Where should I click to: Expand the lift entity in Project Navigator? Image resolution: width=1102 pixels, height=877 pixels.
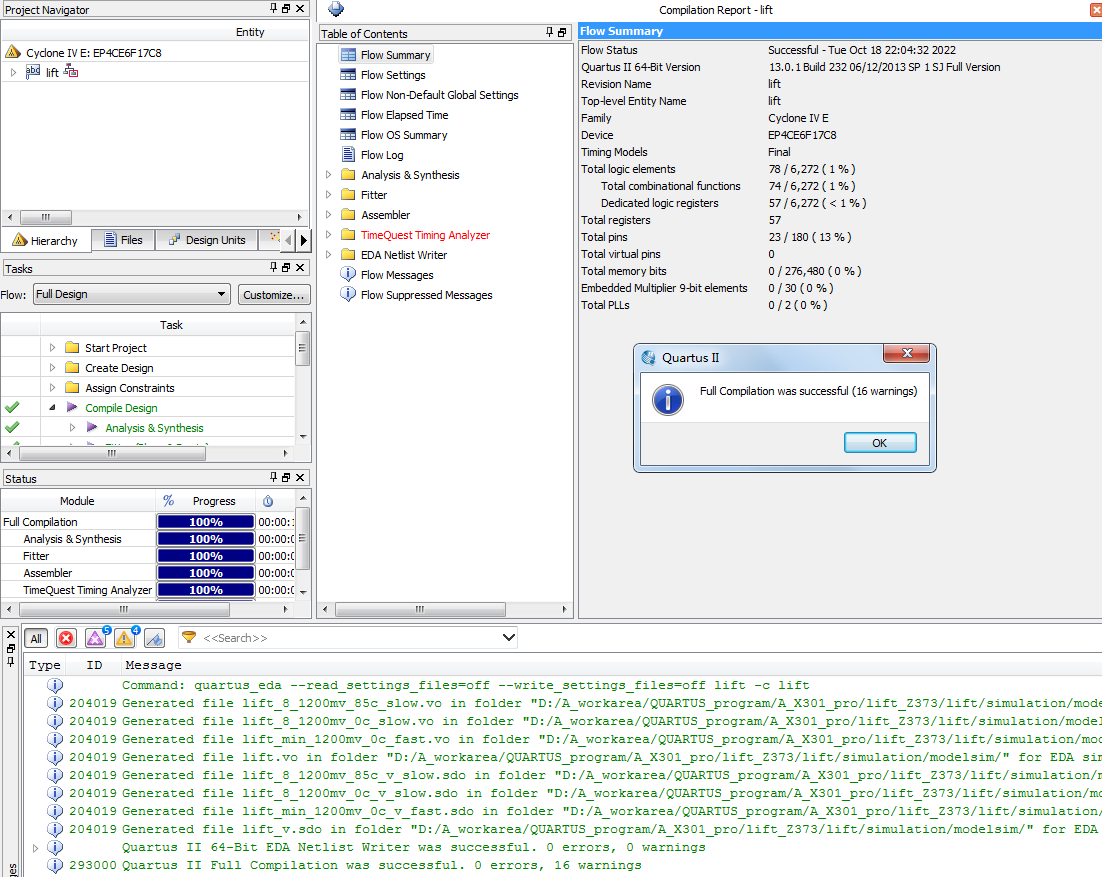13,72
